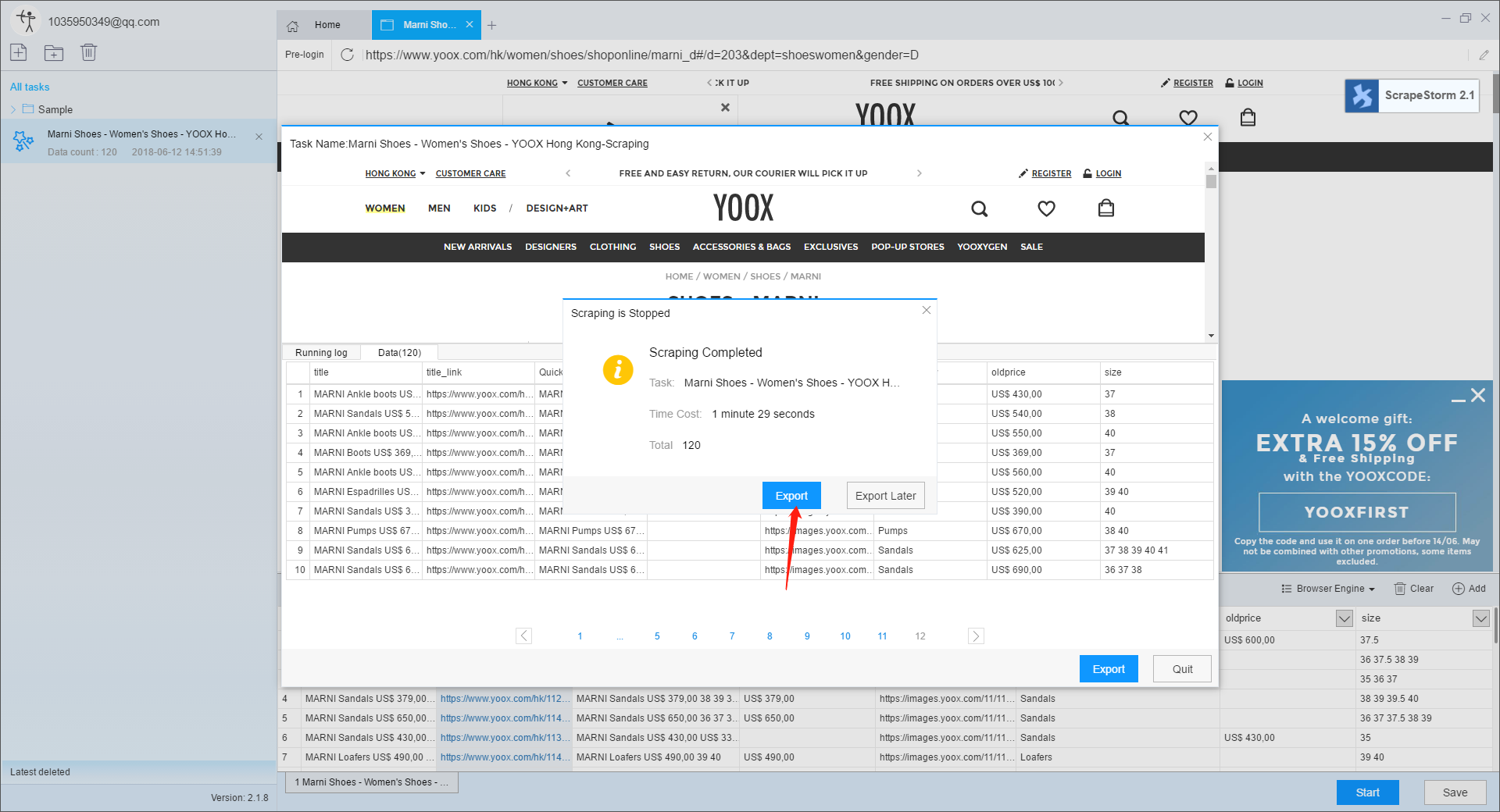Click the banner next arrow in dialog
This screenshot has width=1500, height=812.
tap(919, 173)
